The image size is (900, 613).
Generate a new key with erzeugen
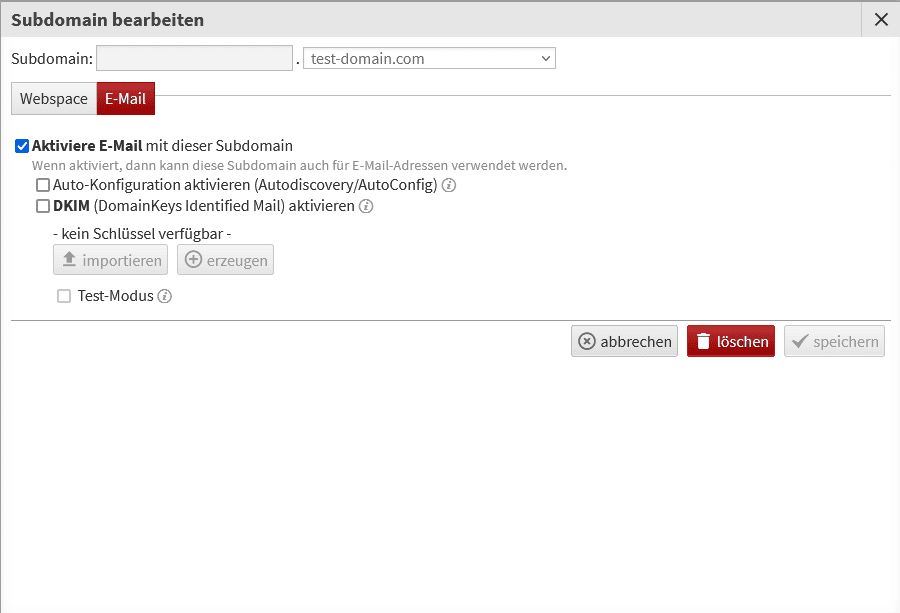pos(225,260)
